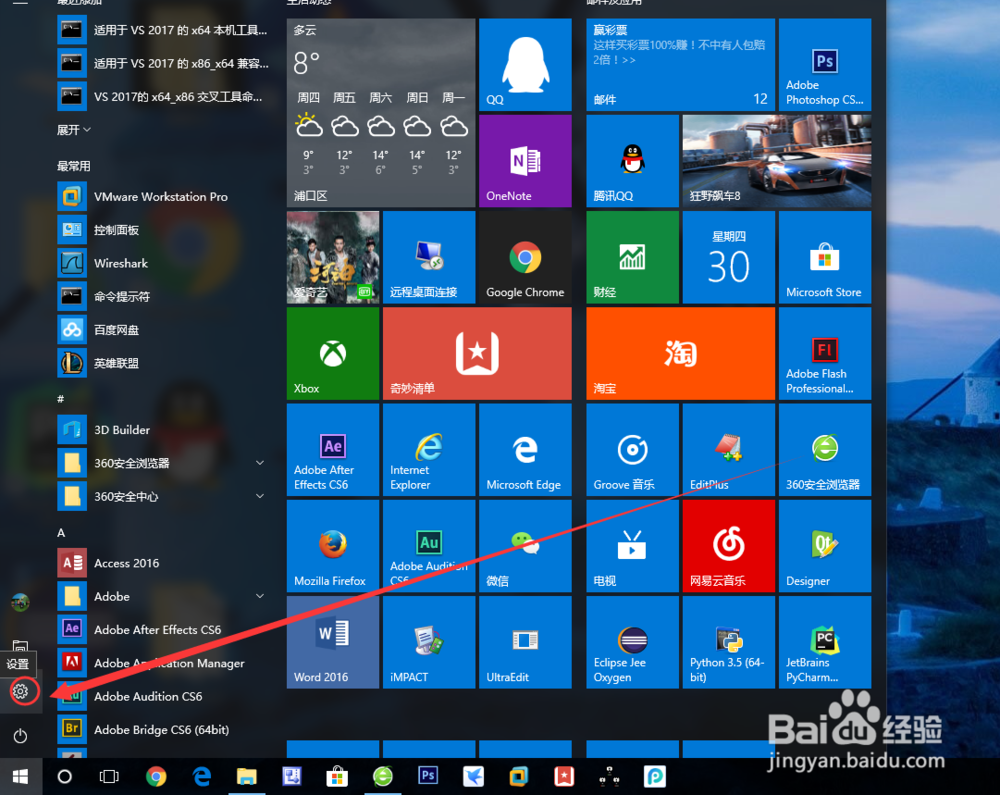Launch the Google Chrome tile
Viewport: 1000px width, 795px height.
[x=525, y=257]
